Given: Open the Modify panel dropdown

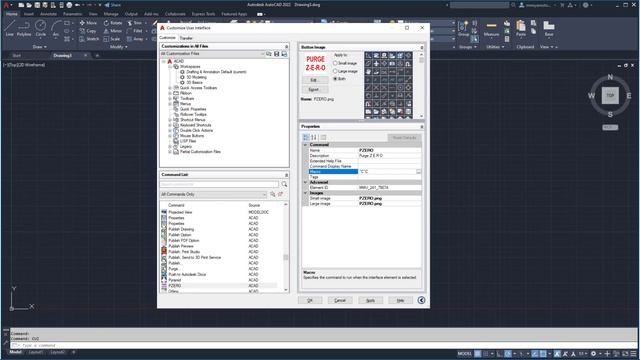Looking at the screenshot, I should (x=119, y=47).
